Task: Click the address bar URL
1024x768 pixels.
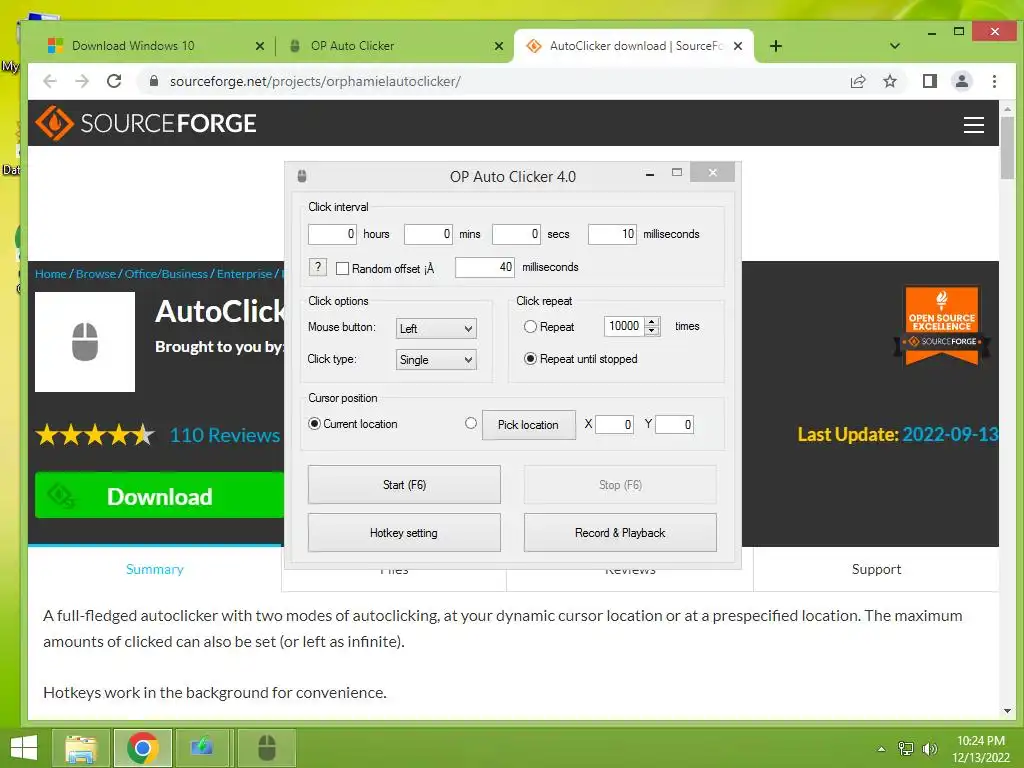Action: click(x=315, y=81)
